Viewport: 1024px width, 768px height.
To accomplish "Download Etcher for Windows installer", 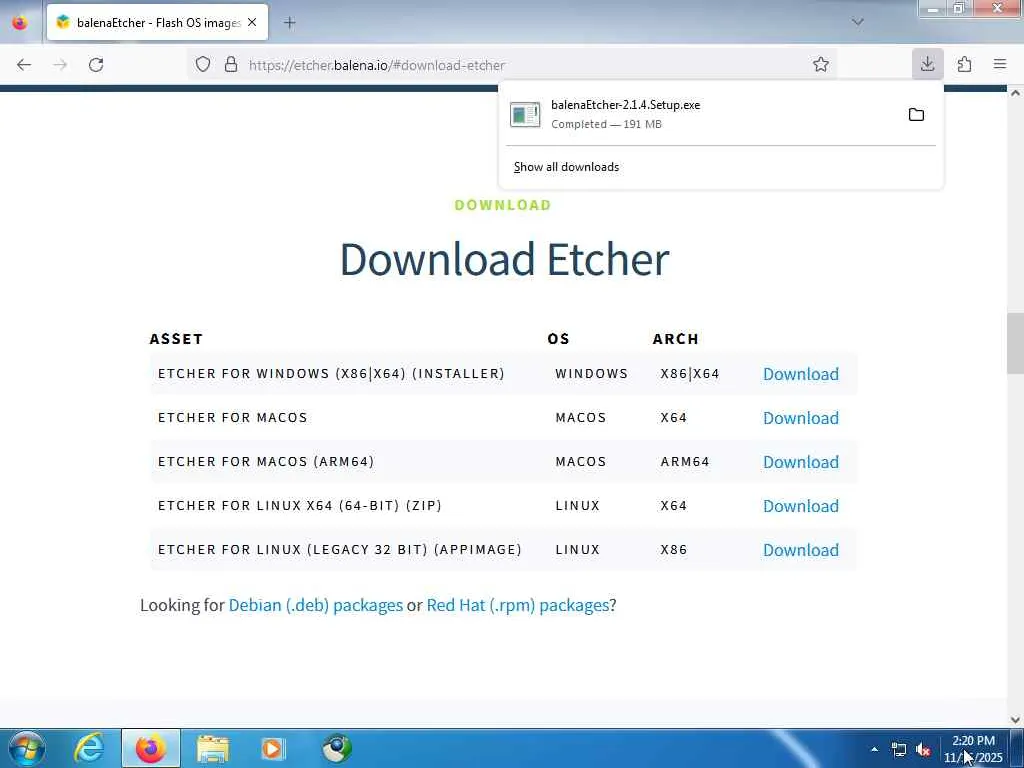I will [x=801, y=374].
